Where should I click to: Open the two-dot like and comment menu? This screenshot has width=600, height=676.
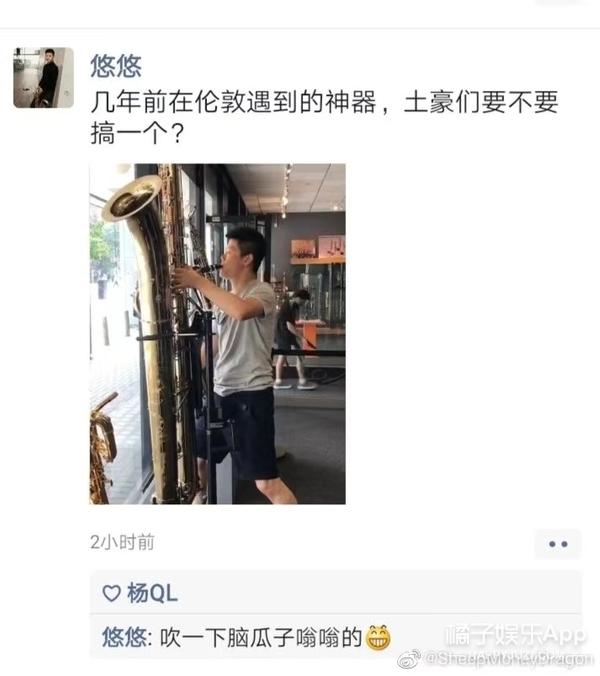pos(558,544)
